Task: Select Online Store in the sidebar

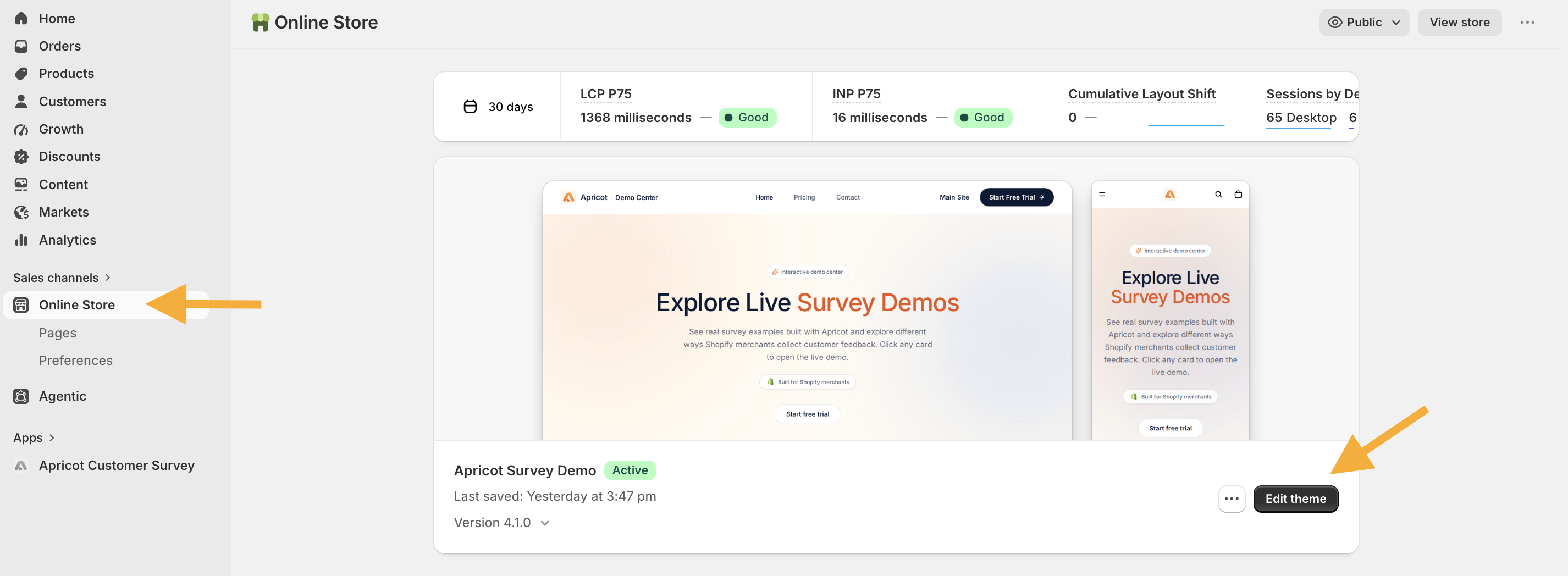Action: [106, 304]
